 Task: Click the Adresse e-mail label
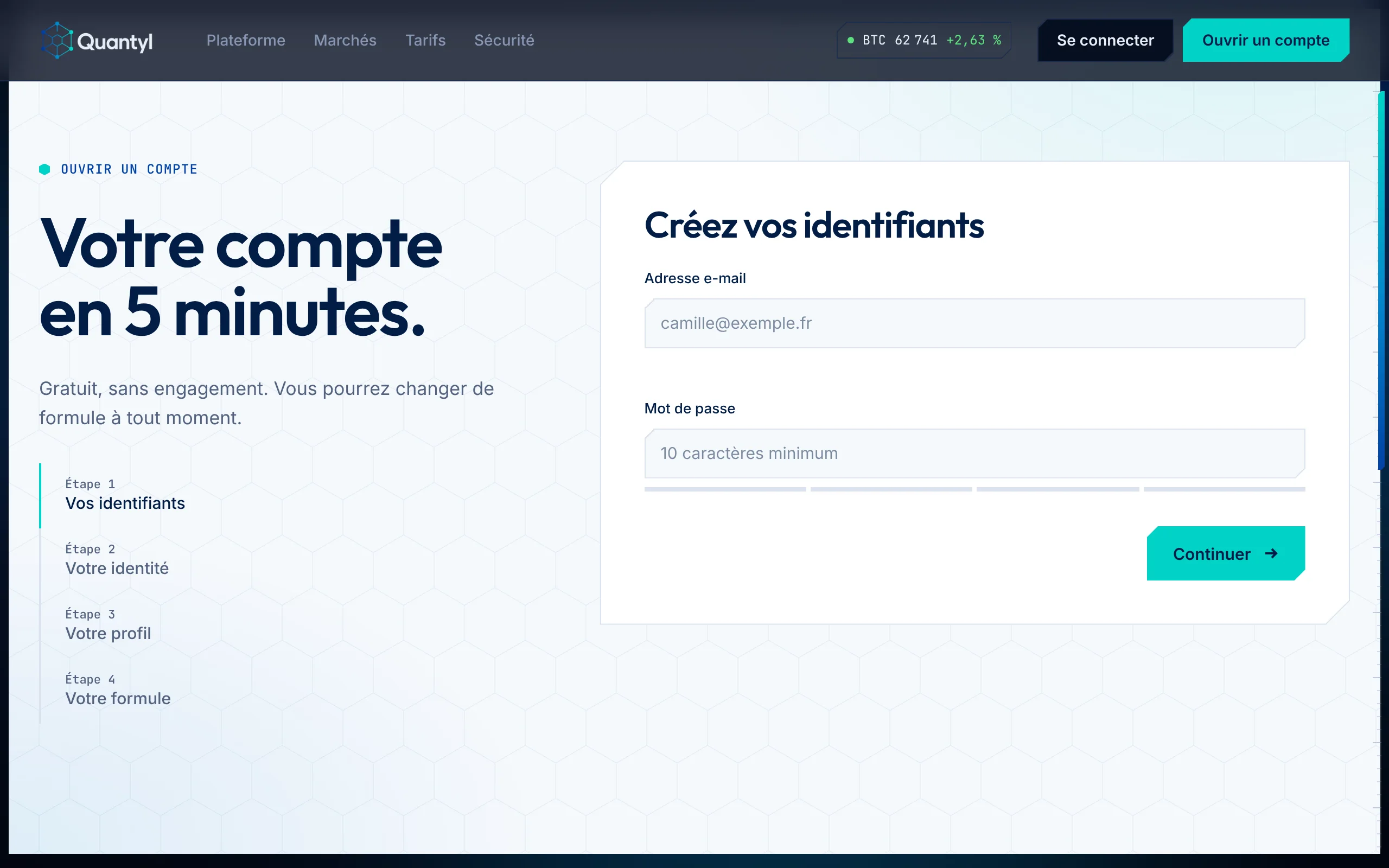[694, 278]
